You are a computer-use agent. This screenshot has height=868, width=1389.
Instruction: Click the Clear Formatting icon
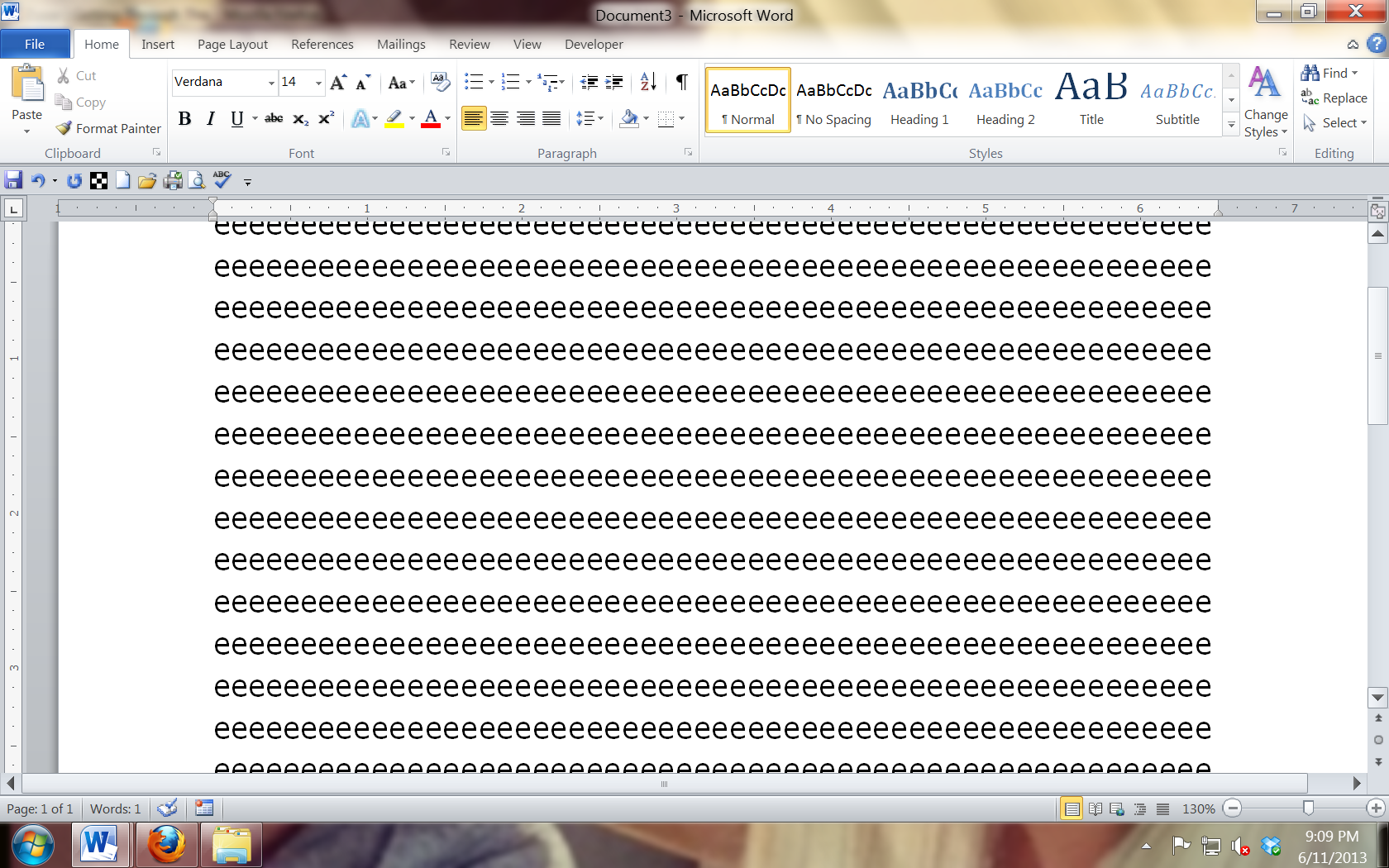441,82
